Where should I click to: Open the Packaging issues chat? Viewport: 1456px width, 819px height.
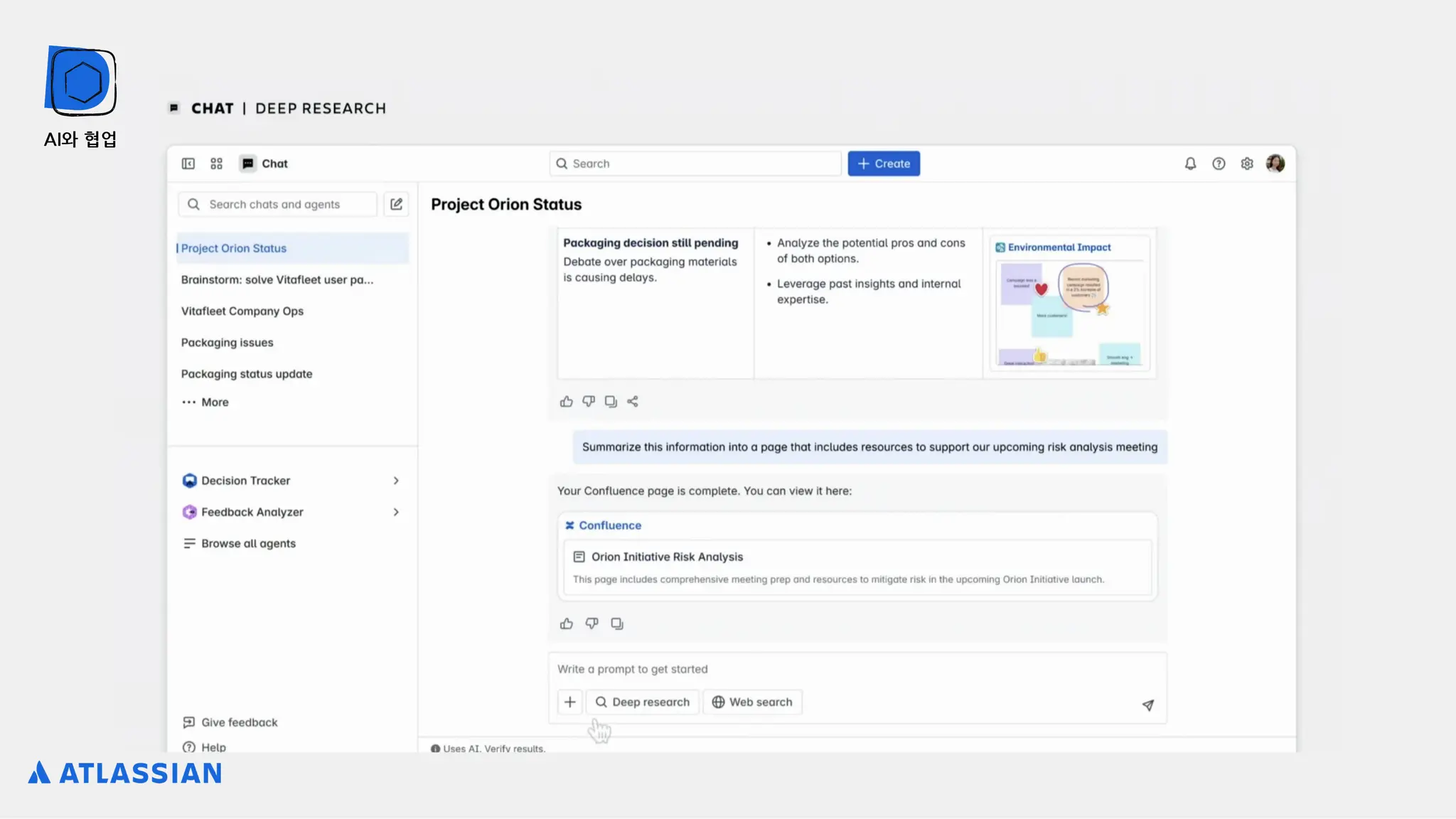tap(227, 343)
